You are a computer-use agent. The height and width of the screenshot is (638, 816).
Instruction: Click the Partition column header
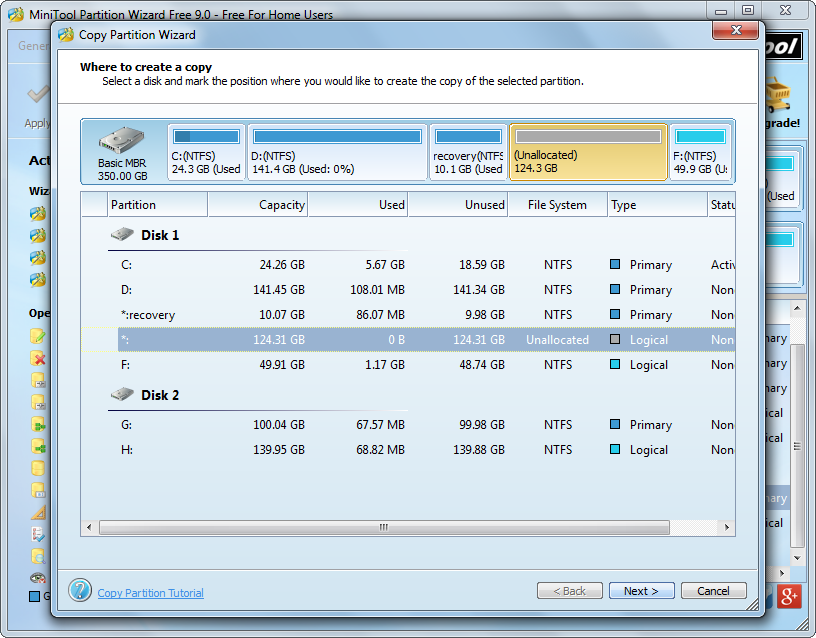pyautogui.click(x=157, y=205)
